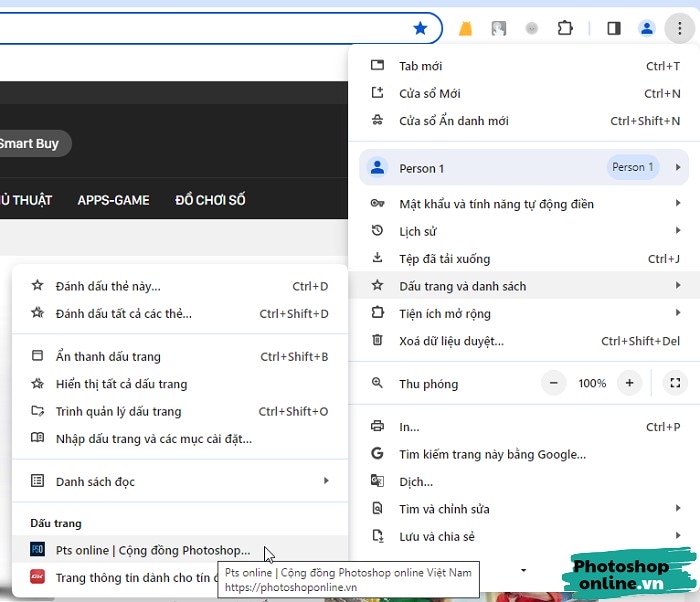
Task: Expand Tìm và chỉnh sửa submenu arrow
Action: click(x=678, y=508)
